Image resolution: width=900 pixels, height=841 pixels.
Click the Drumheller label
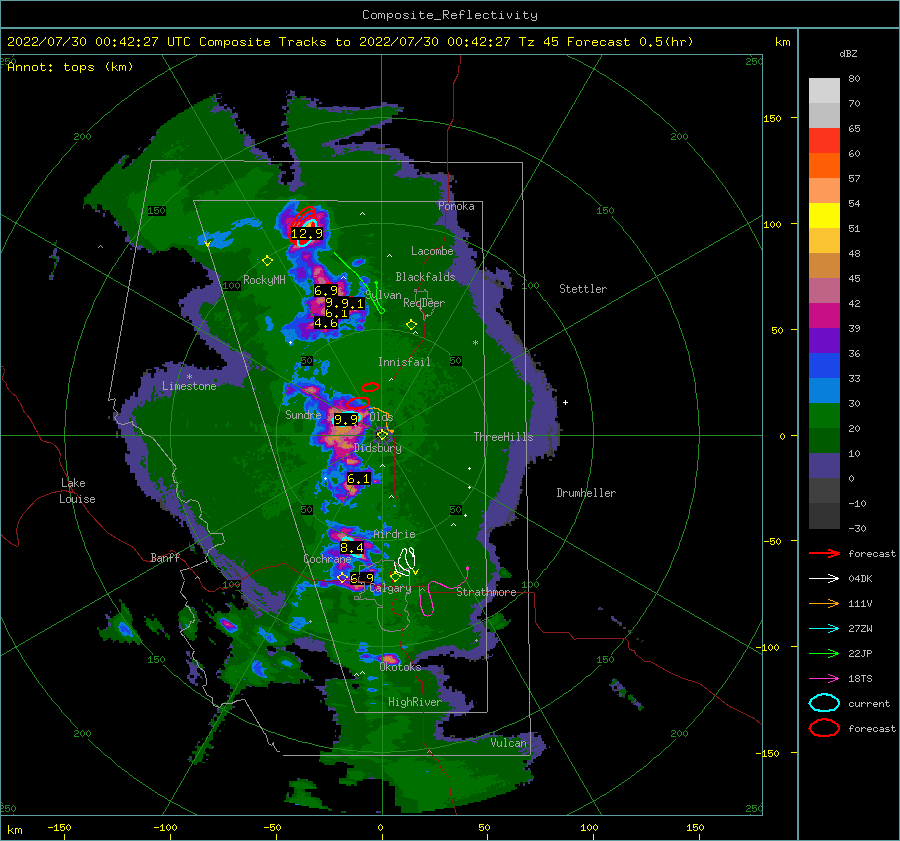pos(586,493)
